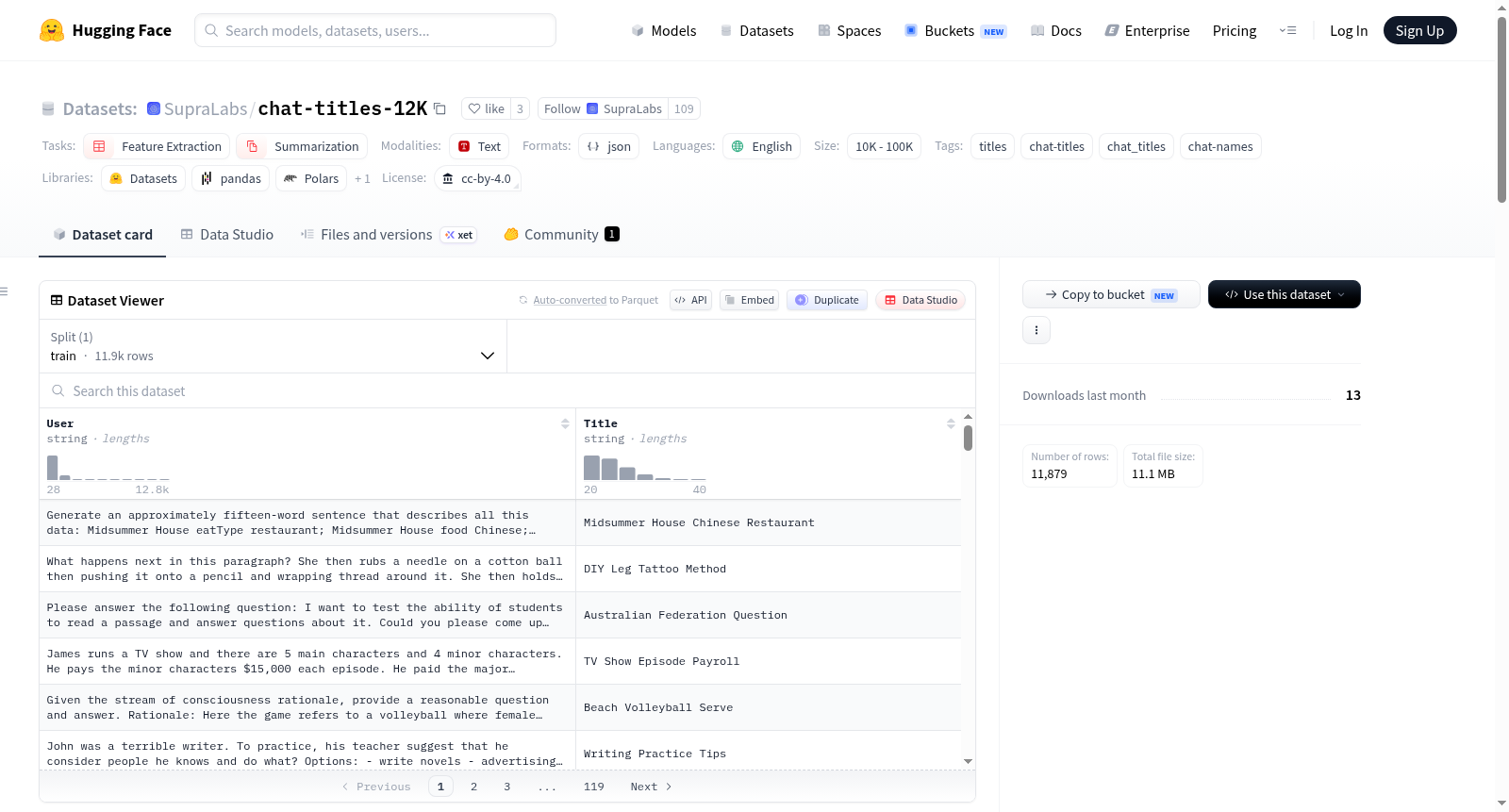This screenshot has width=1509, height=812.
Task: Open Enterprise in top navigation
Action: 1147,30
